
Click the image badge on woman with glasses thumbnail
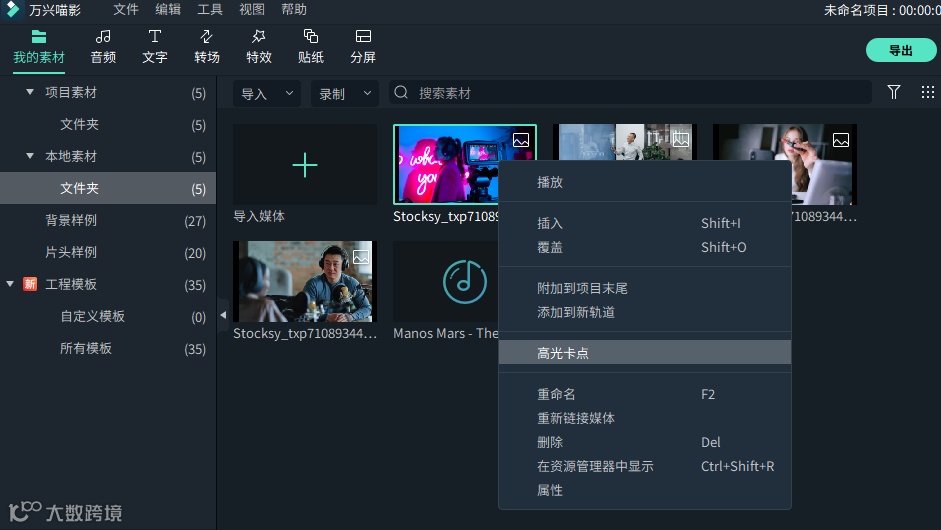[841, 140]
